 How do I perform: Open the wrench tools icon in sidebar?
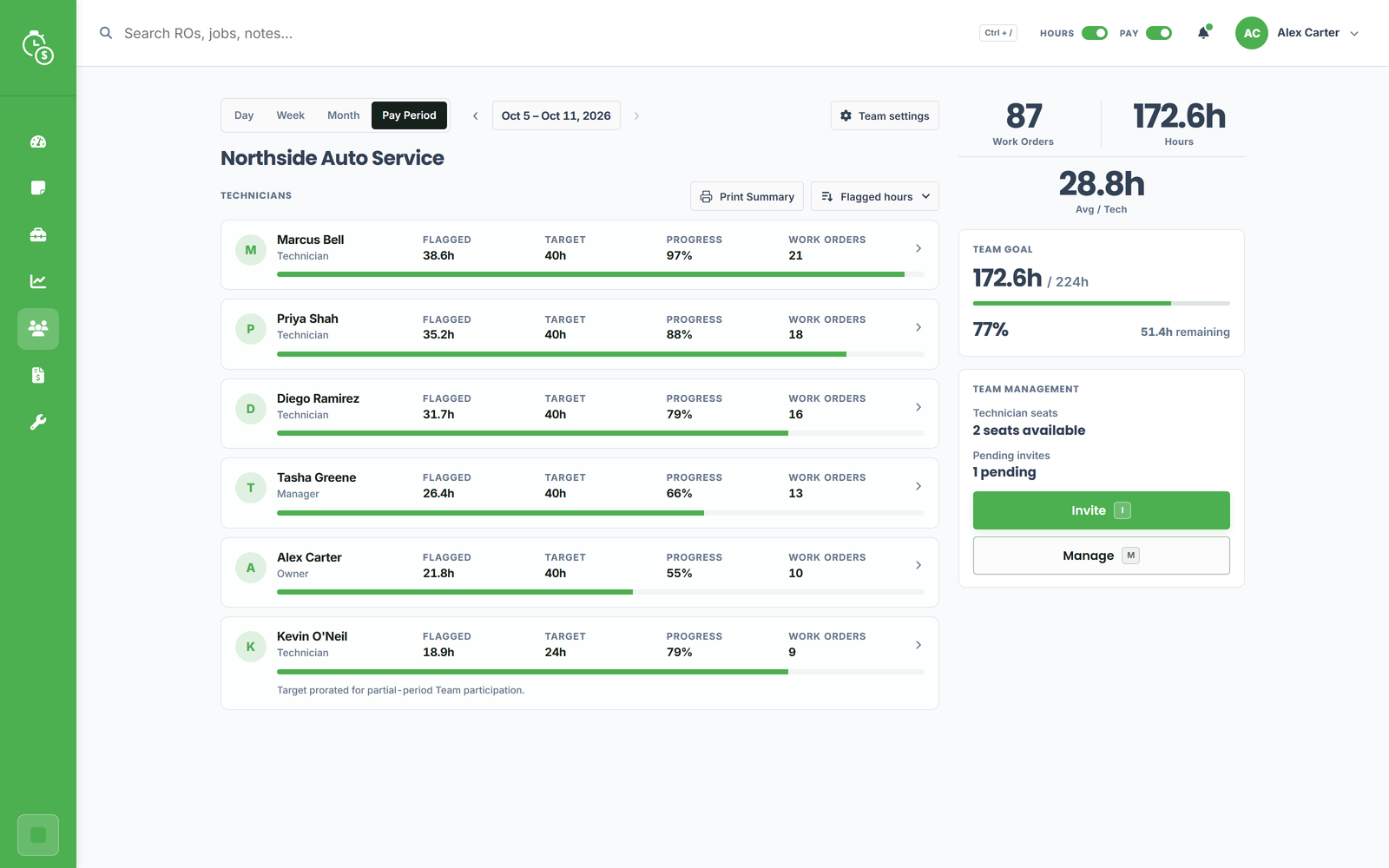[x=38, y=423]
